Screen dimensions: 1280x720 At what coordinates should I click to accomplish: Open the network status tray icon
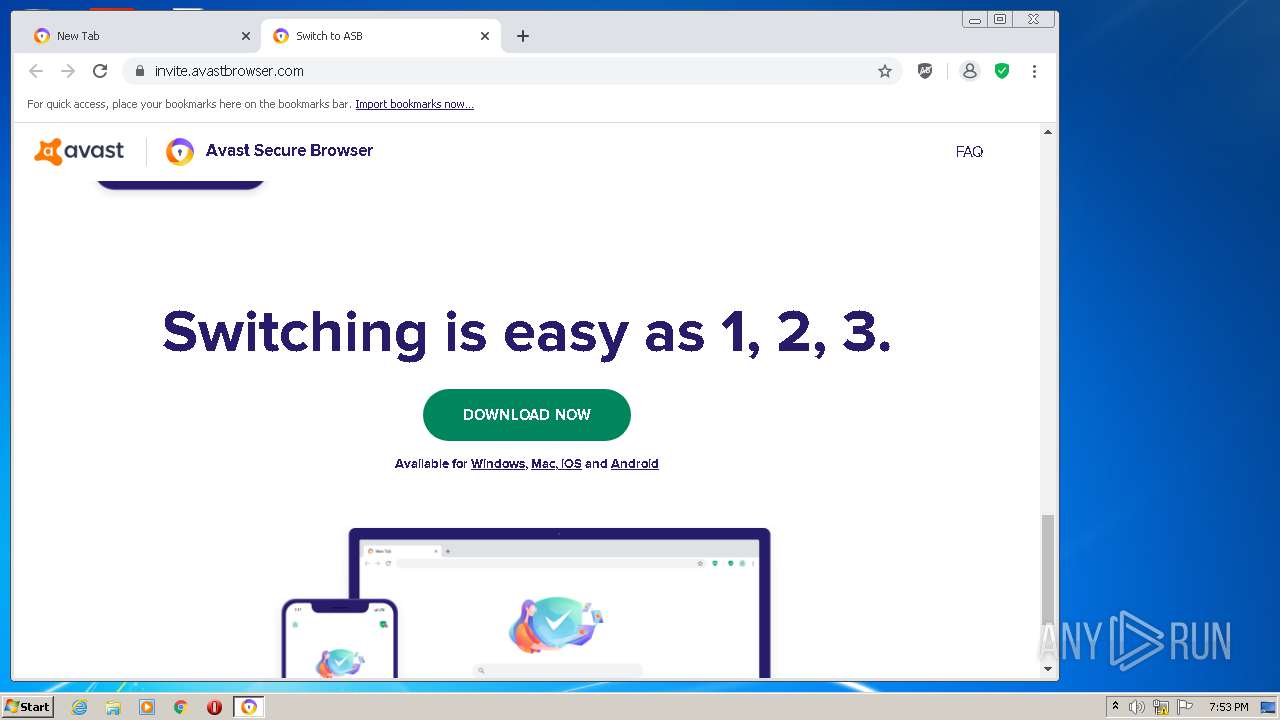coord(1161,707)
